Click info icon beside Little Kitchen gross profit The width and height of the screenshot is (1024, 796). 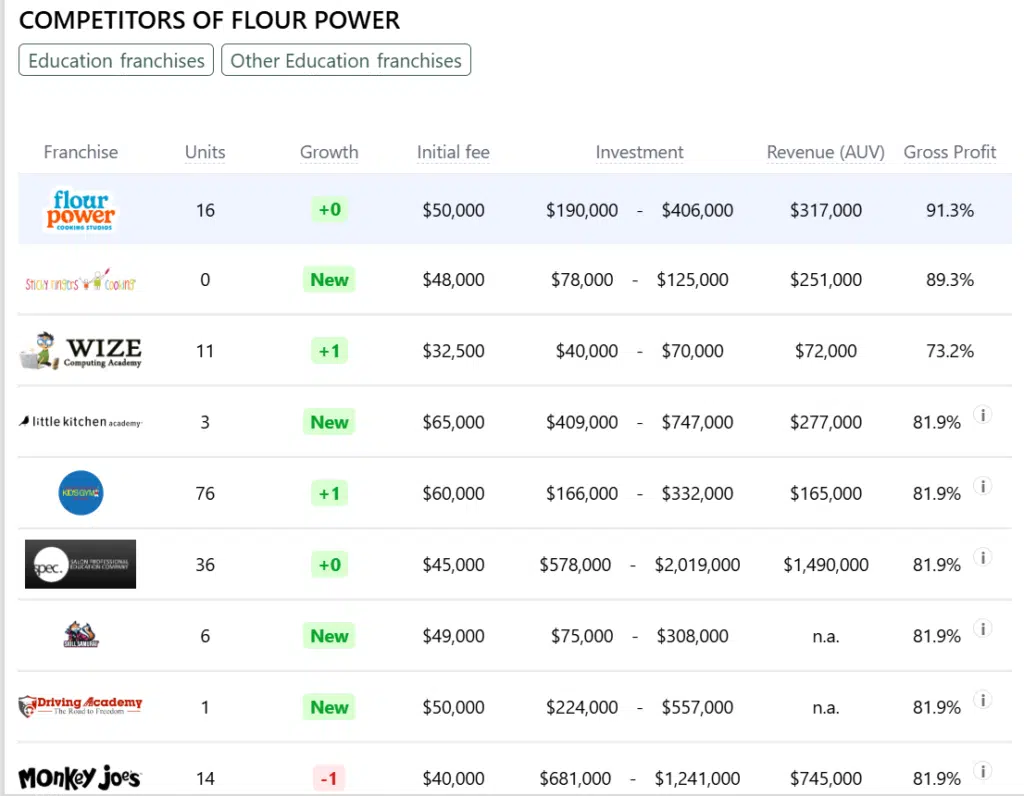983,415
